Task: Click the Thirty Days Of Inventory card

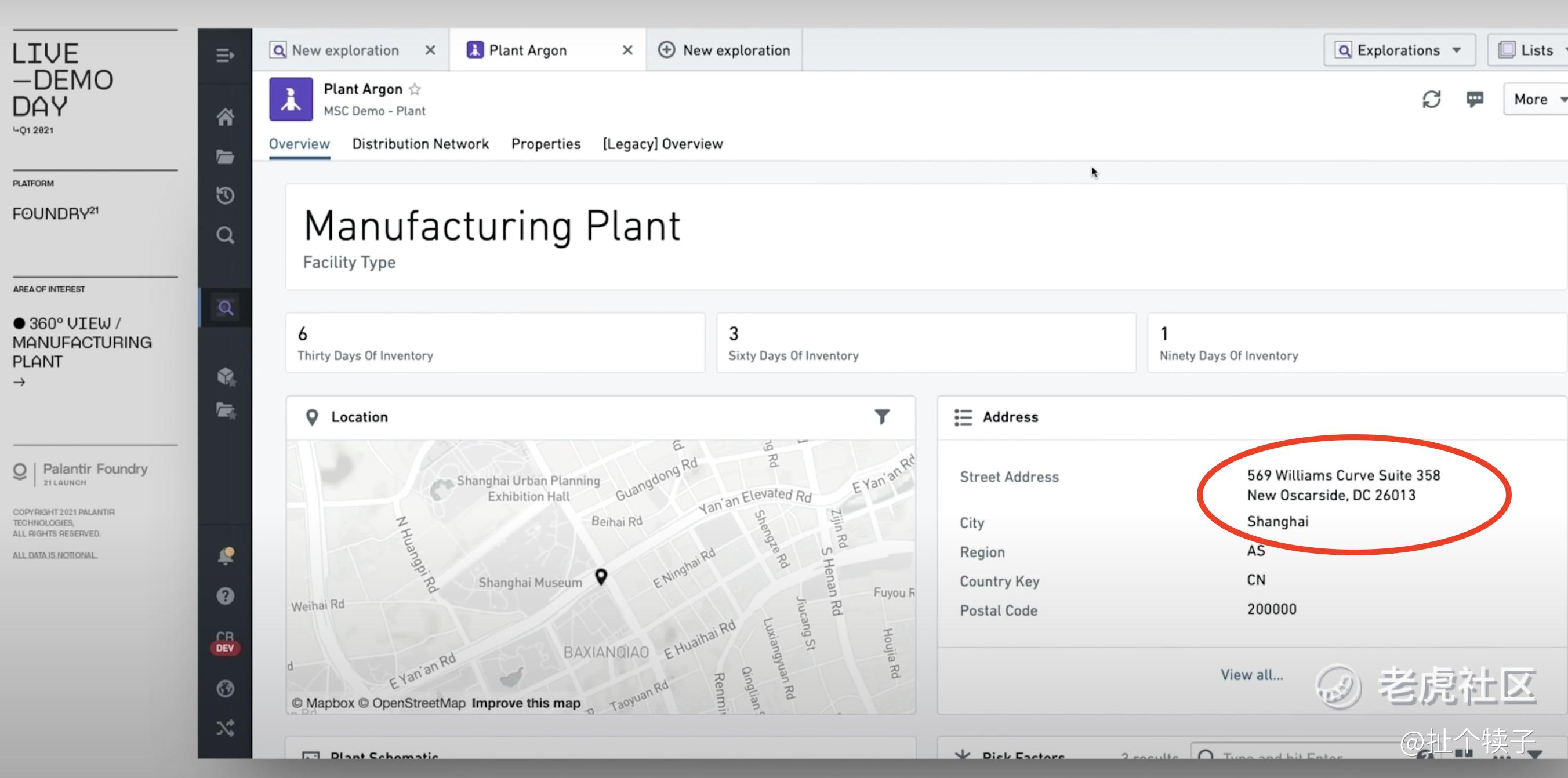Action: (495, 343)
